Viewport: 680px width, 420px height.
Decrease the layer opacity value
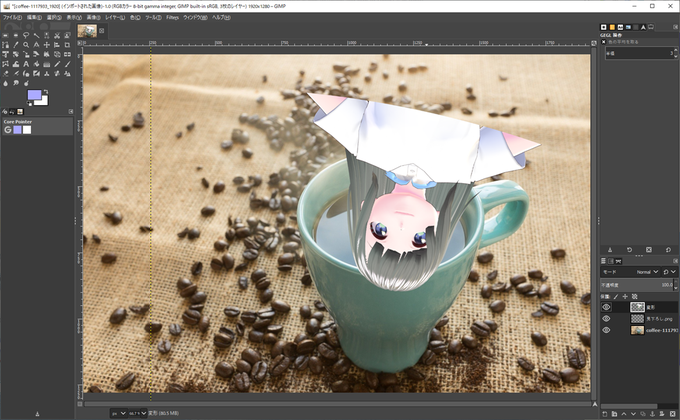coord(676,288)
